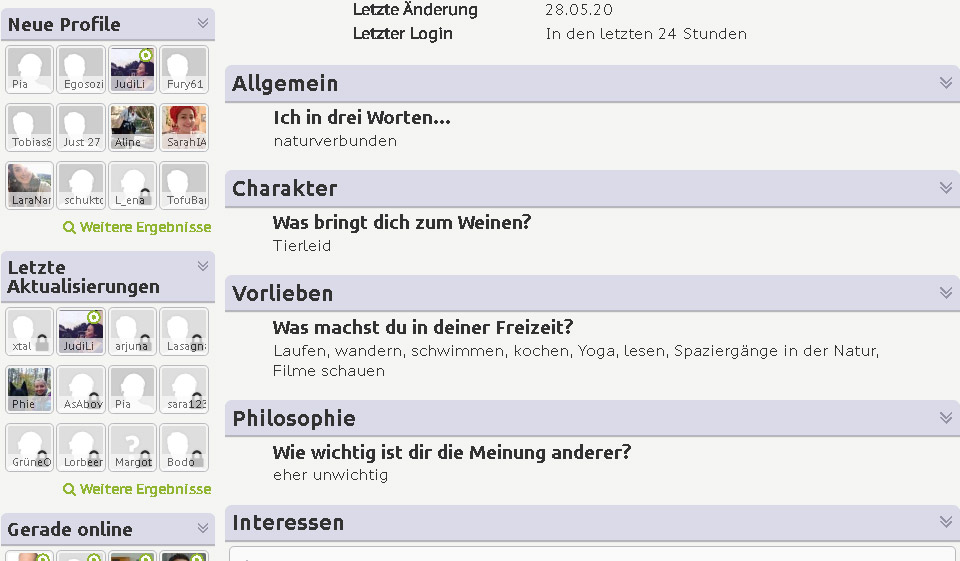Collapse the Vorlieben section
Image resolution: width=960 pixels, height=561 pixels.
click(946, 293)
